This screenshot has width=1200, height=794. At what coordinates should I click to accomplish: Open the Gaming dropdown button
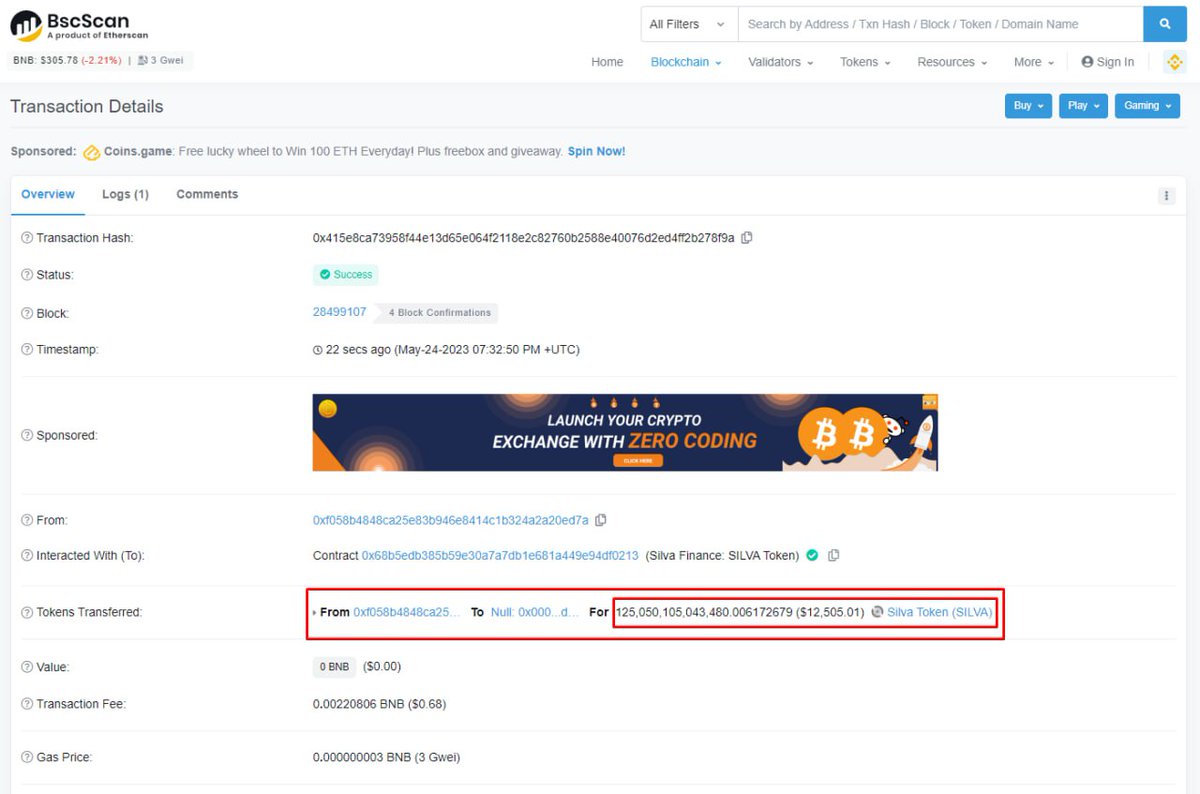(x=1147, y=106)
